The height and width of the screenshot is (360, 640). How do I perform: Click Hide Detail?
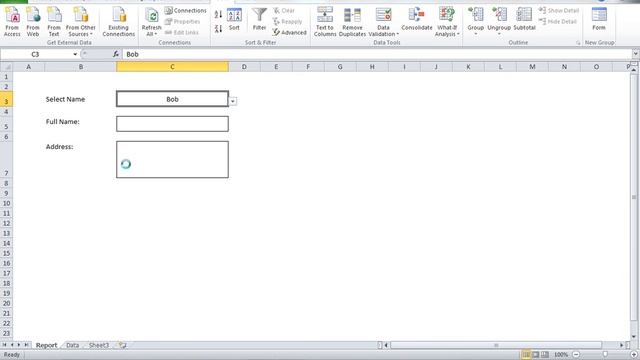coord(558,22)
